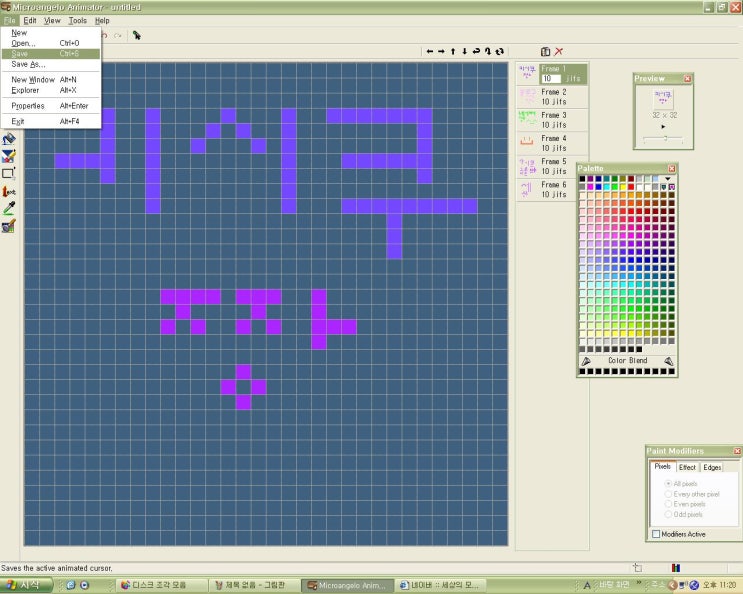Click the move image left arrow icon
This screenshot has height=594, width=743.
click(430, 51)
